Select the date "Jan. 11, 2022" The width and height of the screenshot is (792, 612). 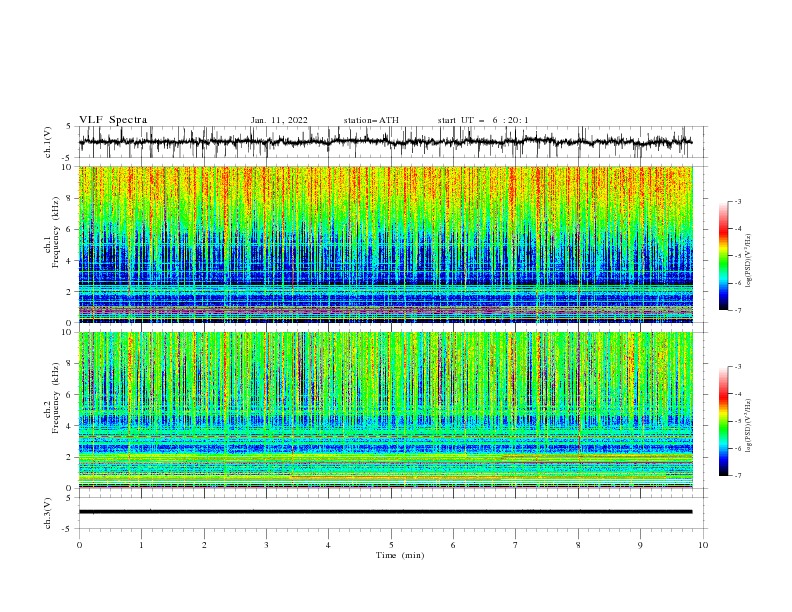[279, 120]
